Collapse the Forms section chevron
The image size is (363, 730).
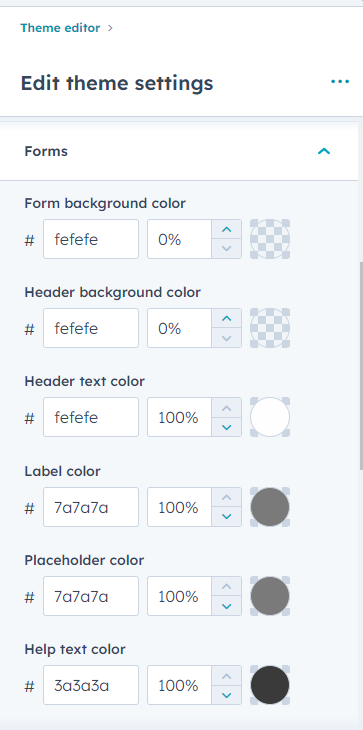[324, 151]
